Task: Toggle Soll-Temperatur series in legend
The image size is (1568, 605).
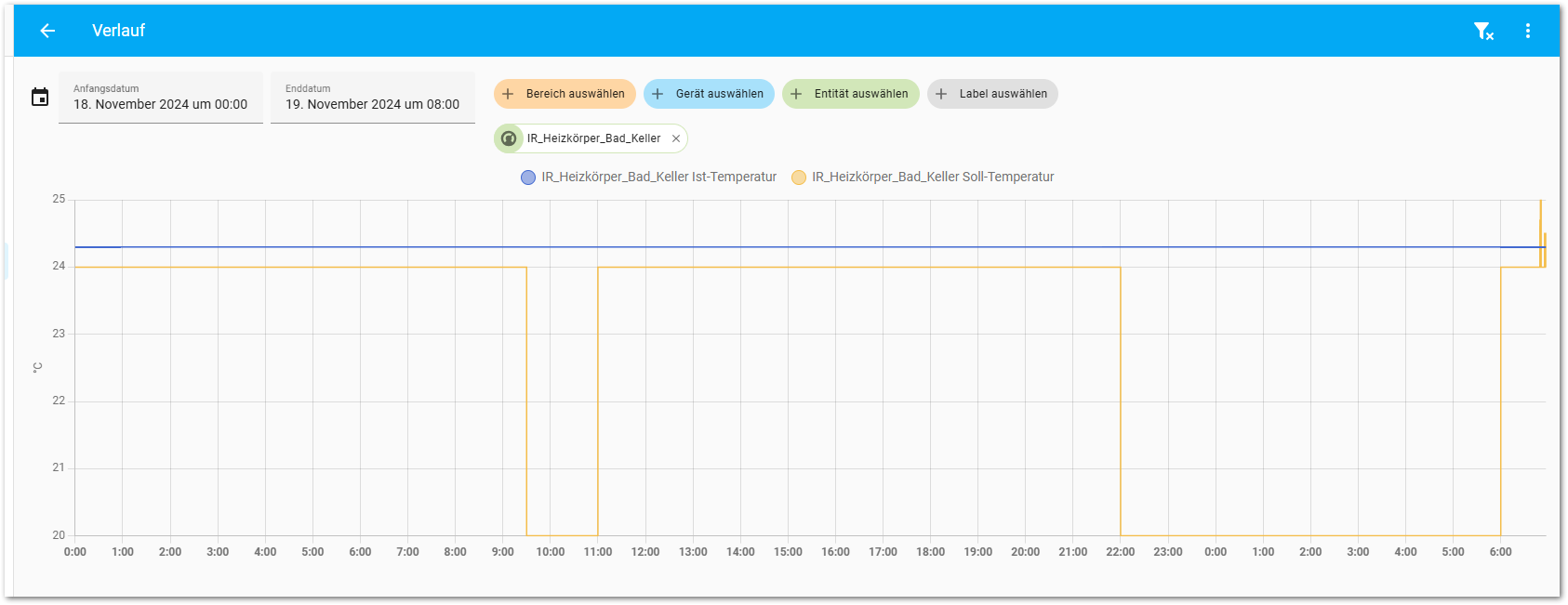Action: click(x=932, y=177)
